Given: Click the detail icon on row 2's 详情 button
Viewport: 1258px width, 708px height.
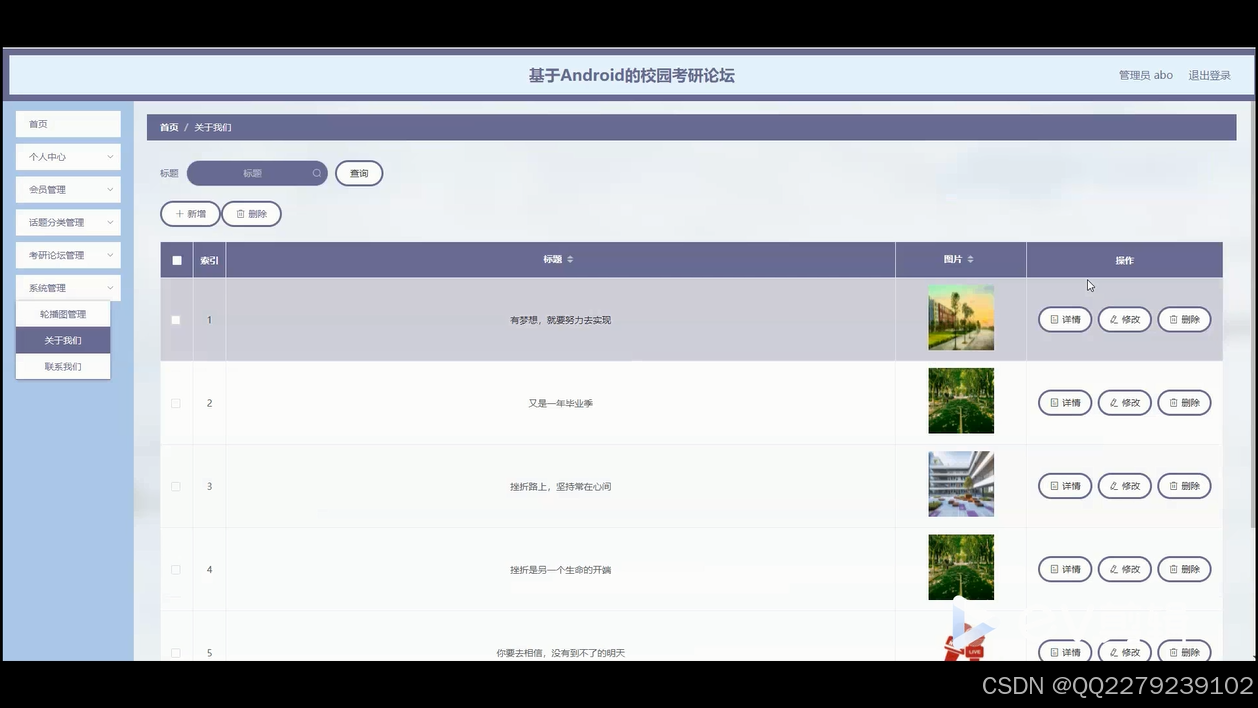Looking at the screenshot, I should (1053, 402).
